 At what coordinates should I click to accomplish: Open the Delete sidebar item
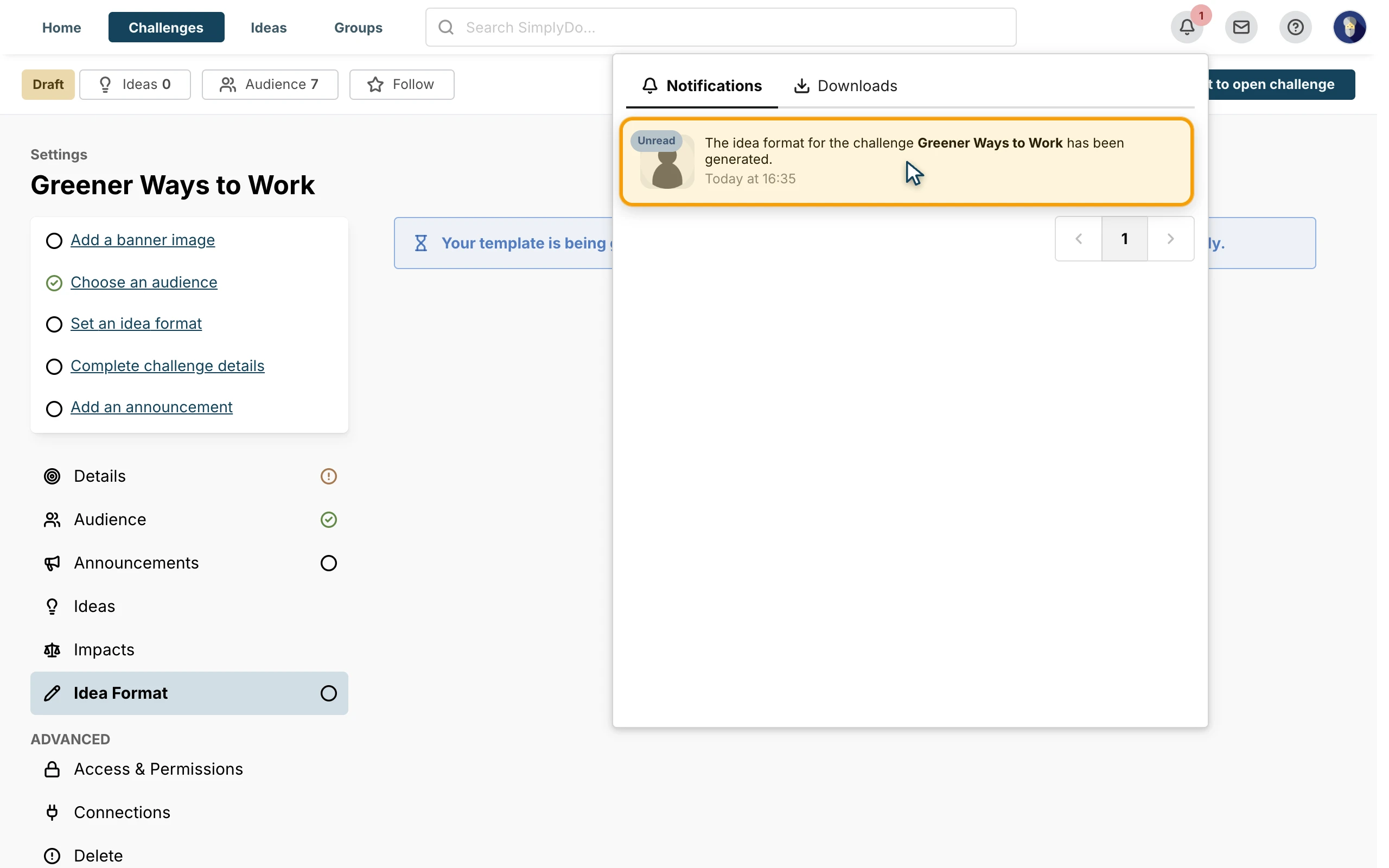[x=189, y=856]
